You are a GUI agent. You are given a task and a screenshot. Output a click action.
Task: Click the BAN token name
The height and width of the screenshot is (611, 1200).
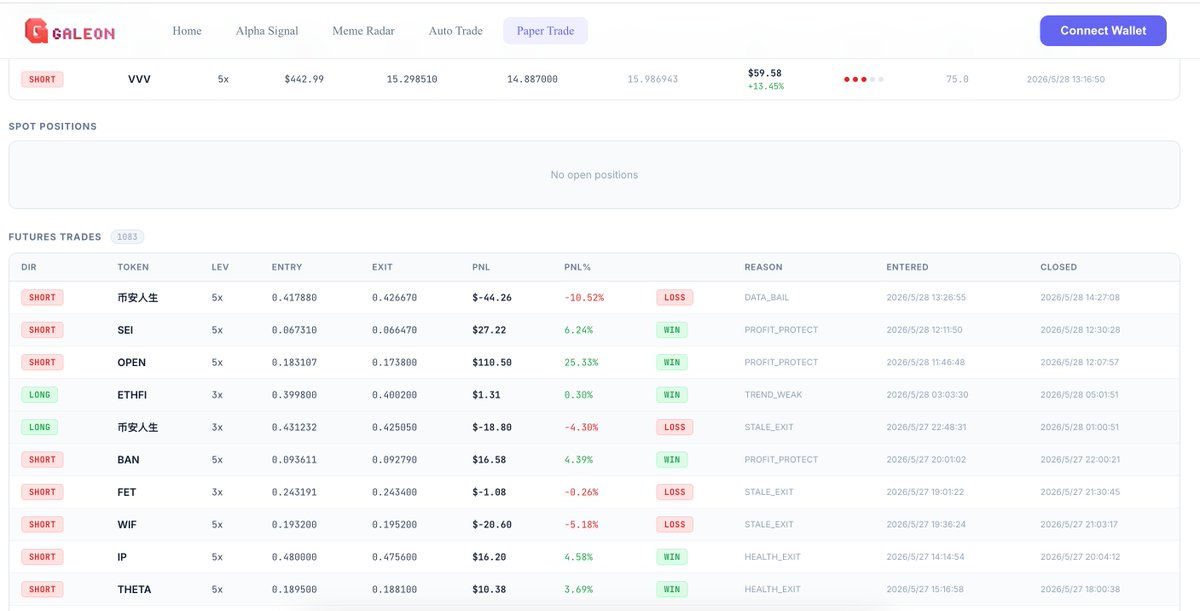pyautogui.click(x=128, y=460)
